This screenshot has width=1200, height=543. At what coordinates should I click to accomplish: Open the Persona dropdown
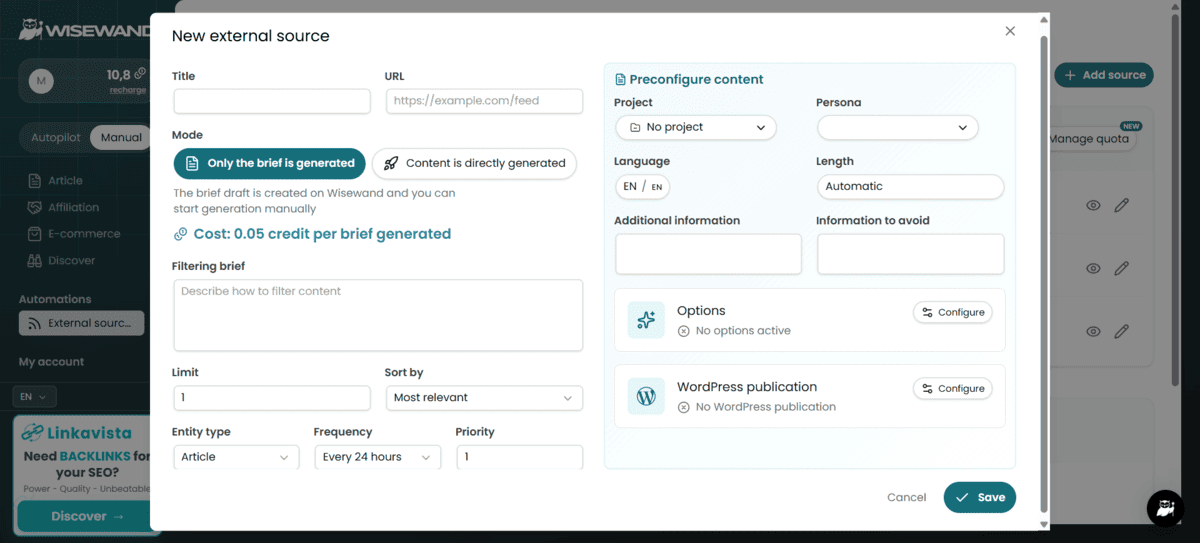(x=898, y=127)
